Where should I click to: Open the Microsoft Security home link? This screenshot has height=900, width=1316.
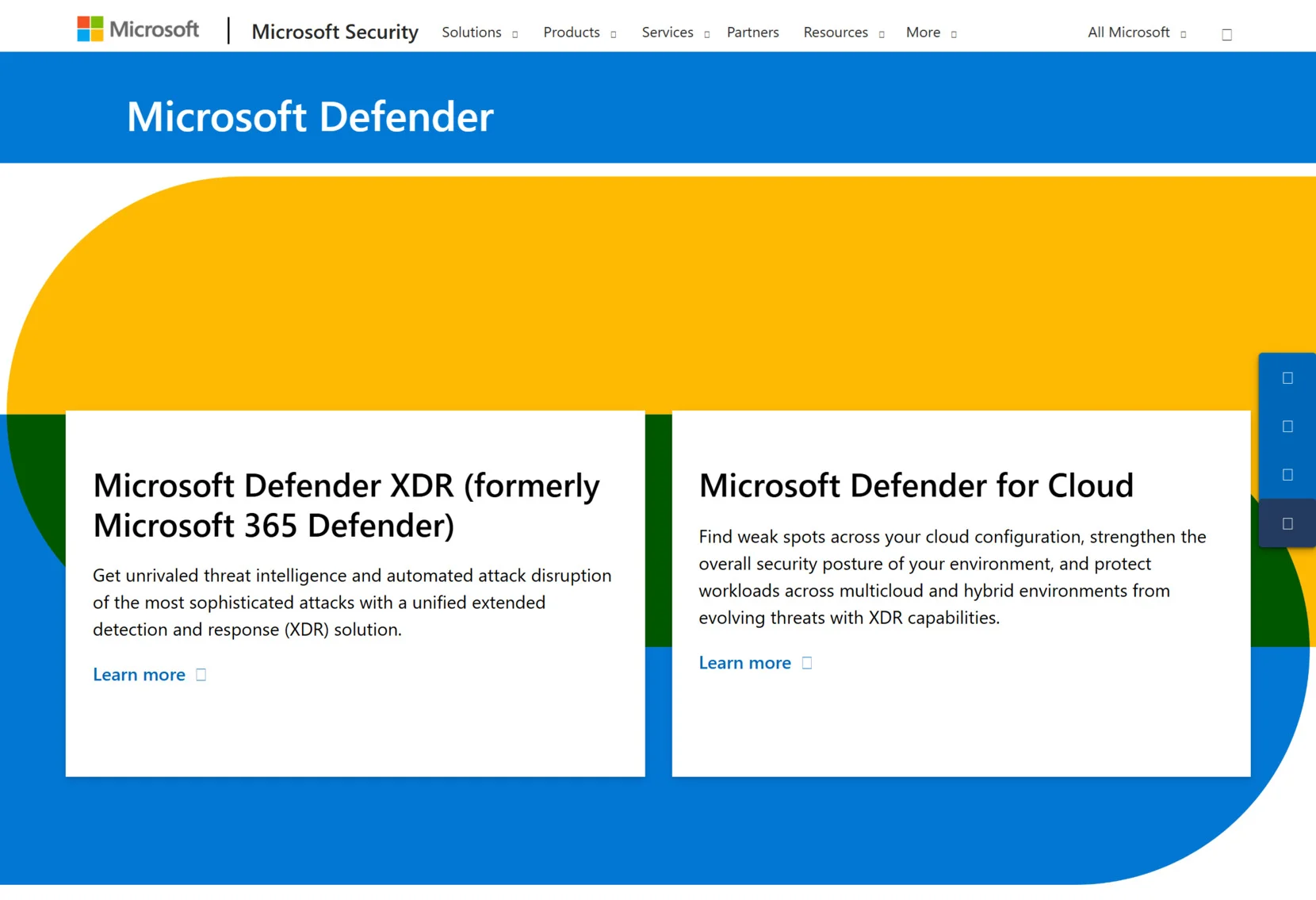pyautogui.click(x=335, y=32)
